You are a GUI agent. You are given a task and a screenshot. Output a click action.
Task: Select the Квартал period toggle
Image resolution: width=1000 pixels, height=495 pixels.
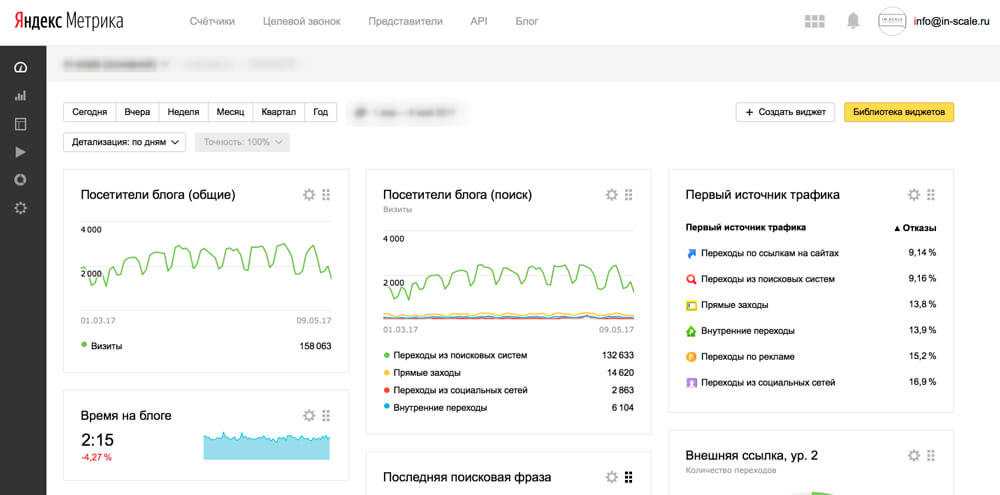coord(279,112)
